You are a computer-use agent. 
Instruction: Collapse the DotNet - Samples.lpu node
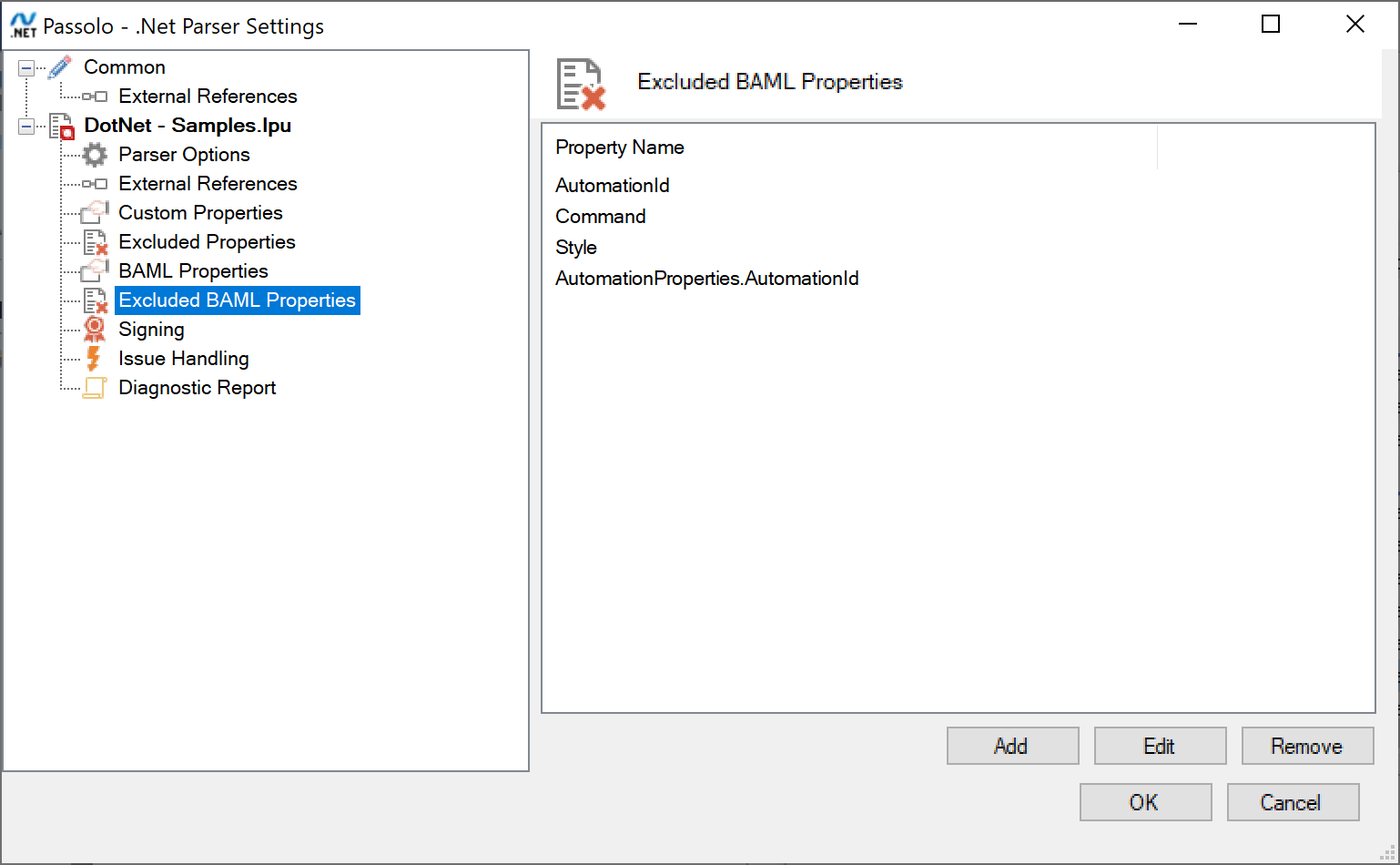point(26,126)
